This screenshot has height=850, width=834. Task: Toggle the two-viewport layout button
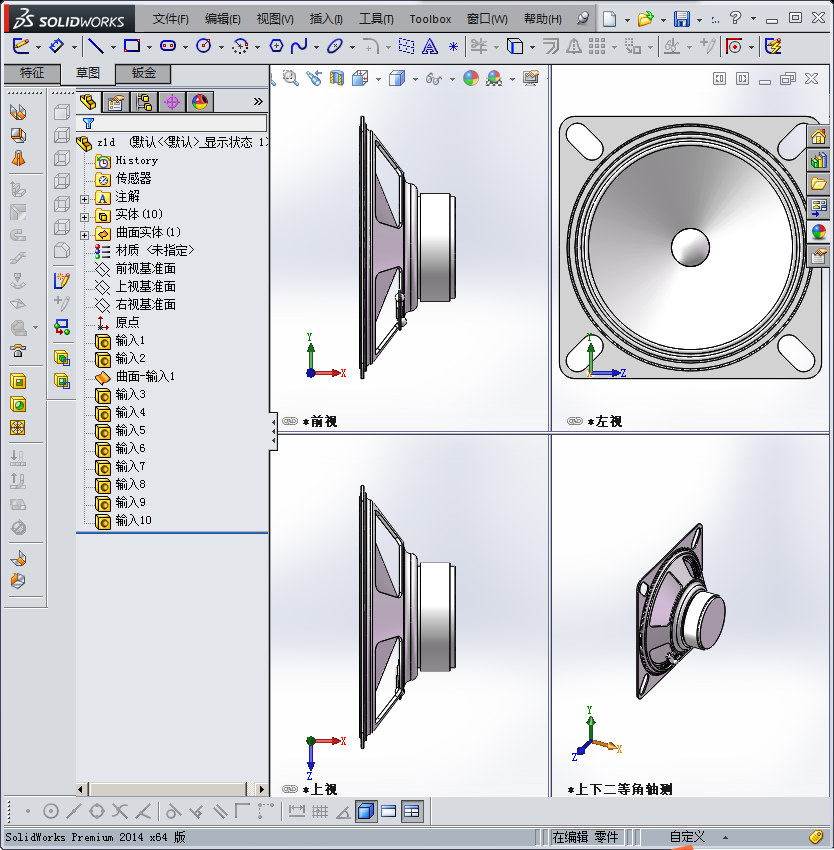388,811
